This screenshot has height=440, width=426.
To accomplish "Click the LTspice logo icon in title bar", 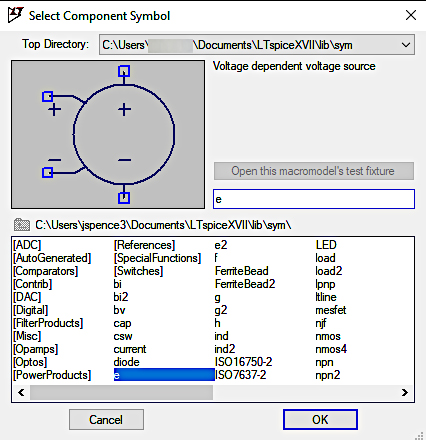I will pos(15,15).
